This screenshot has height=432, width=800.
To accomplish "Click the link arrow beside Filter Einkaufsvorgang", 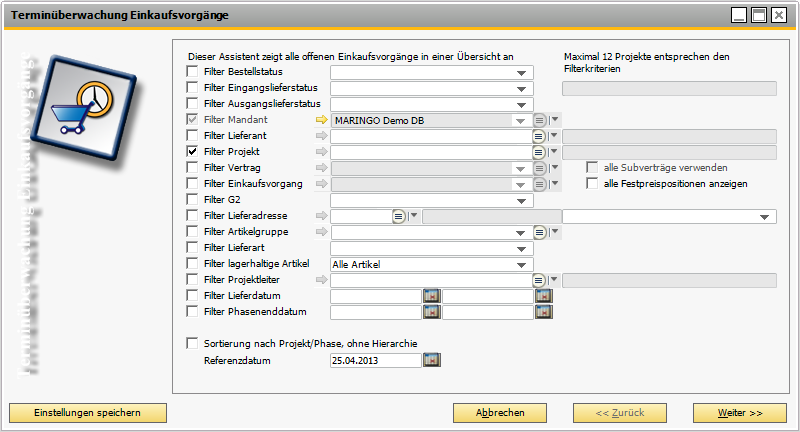I will click(x=321, y=184).
